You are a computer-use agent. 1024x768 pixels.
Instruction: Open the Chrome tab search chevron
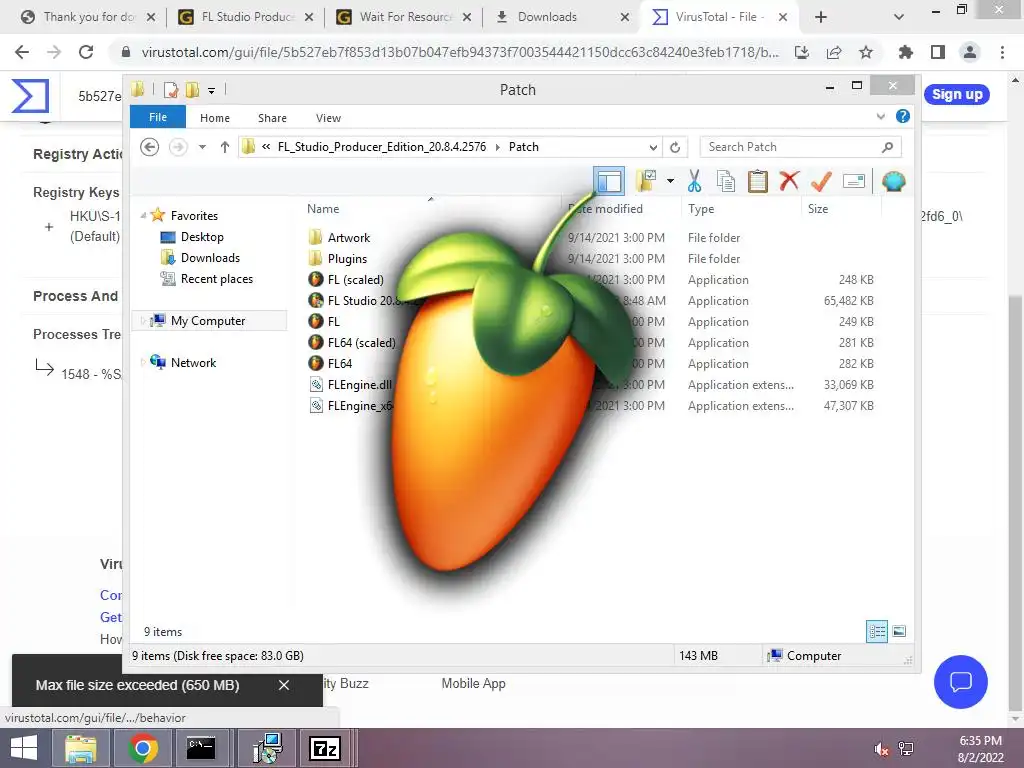(x=899, y=18)
